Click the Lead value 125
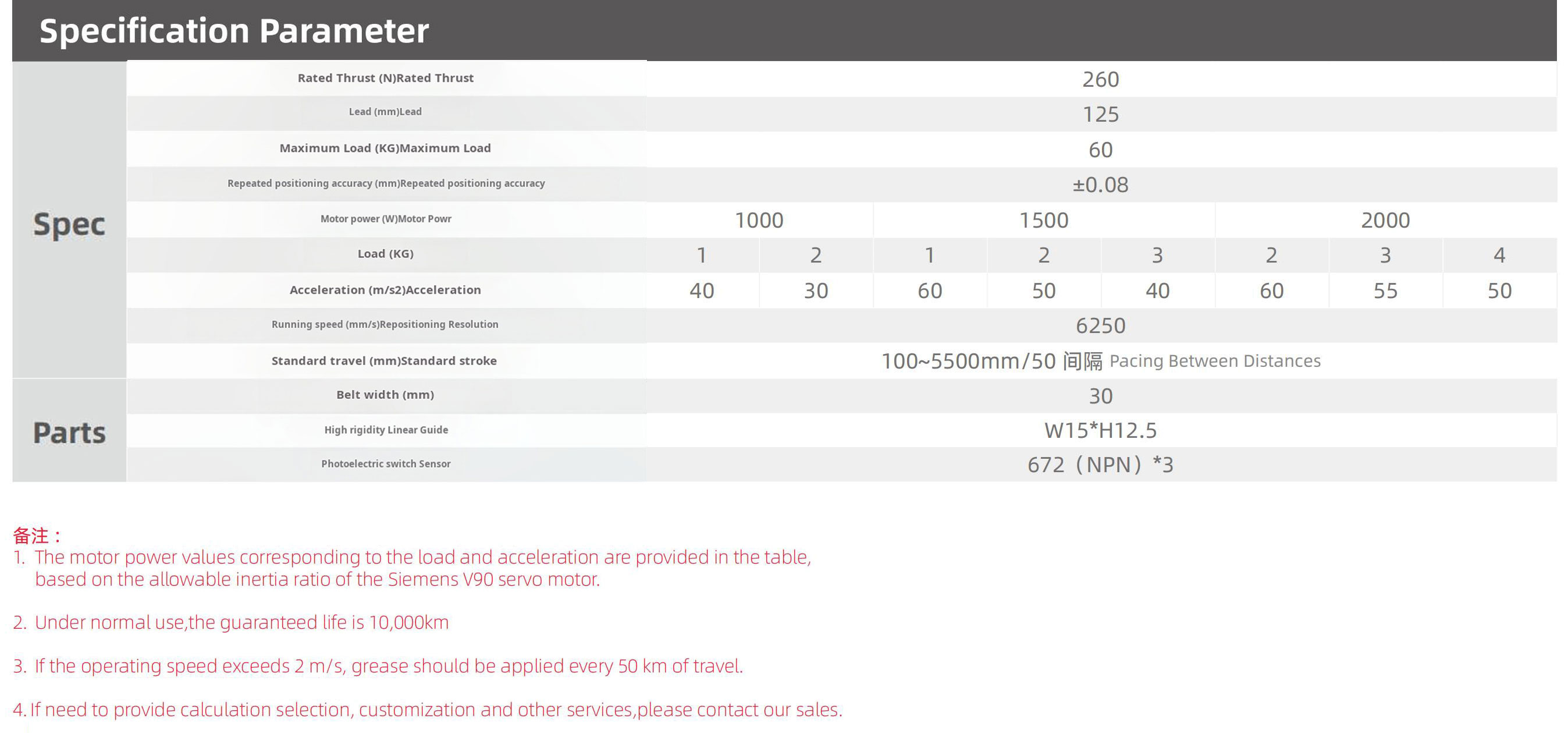This screenshot has width=1568, height=733. (x=1100, y=115)
